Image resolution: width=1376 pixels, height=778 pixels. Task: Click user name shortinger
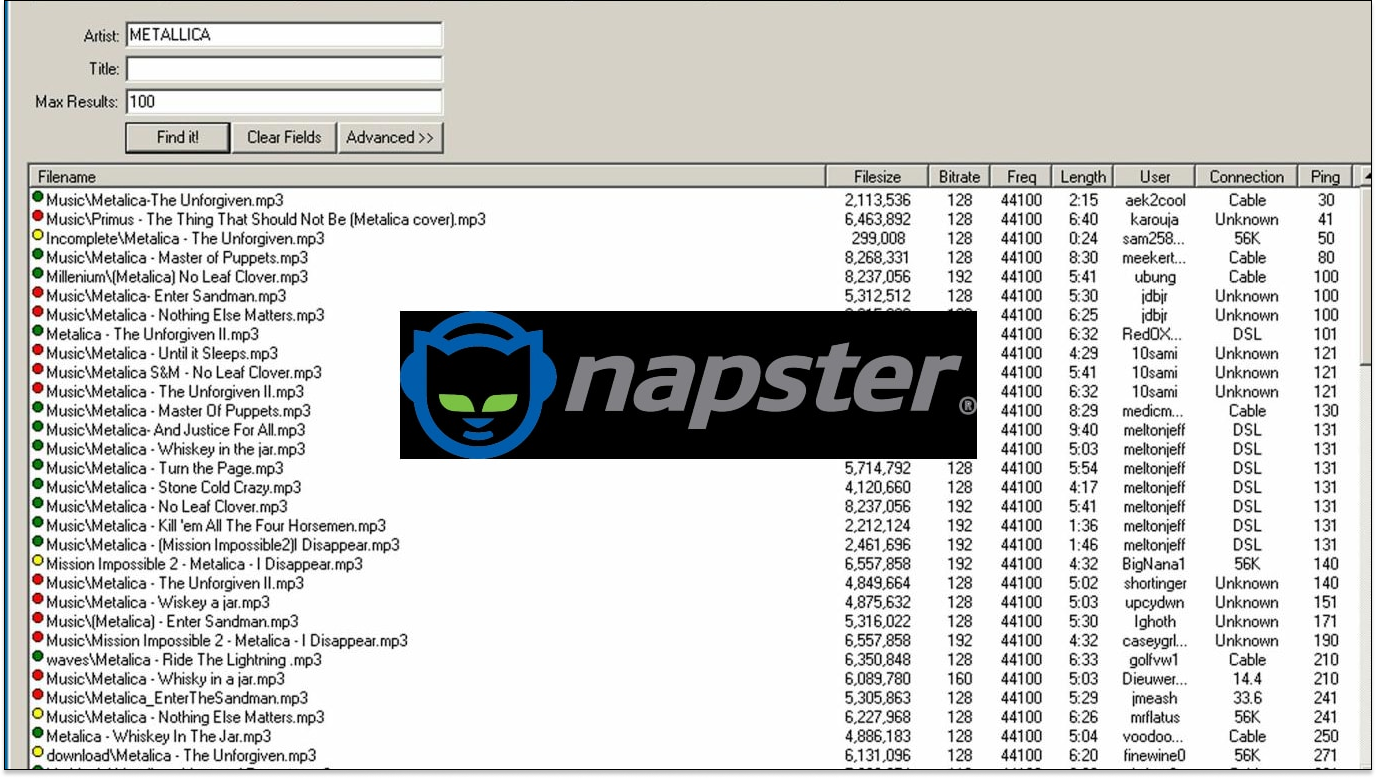(x=1154, y=583)
